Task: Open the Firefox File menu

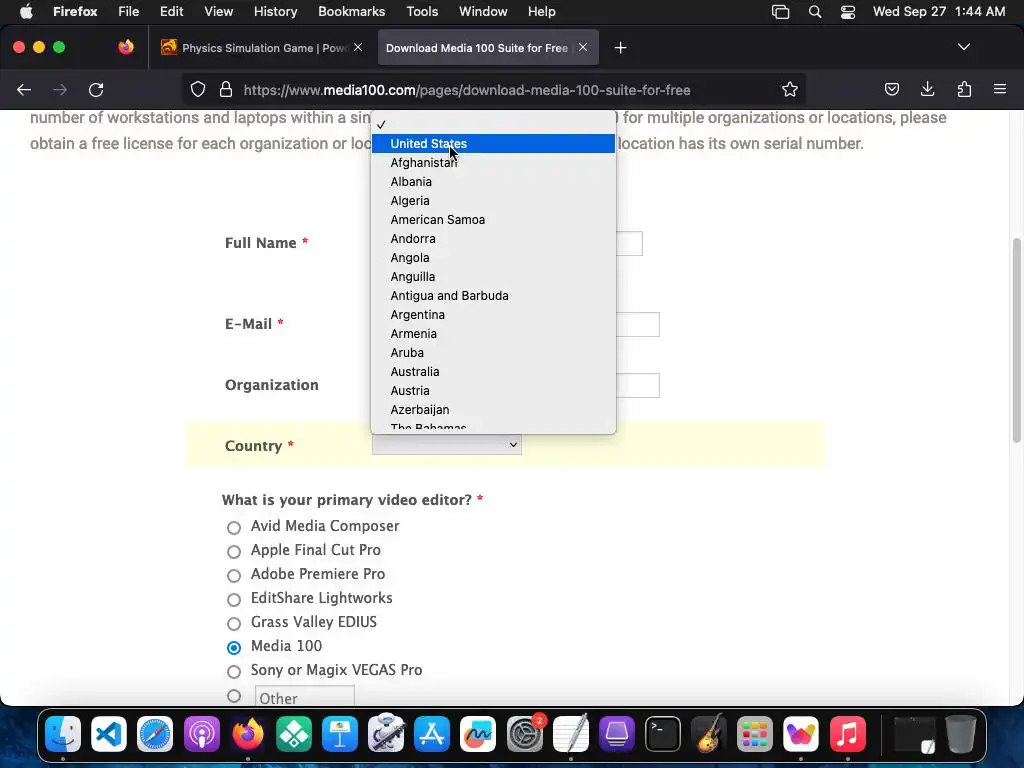Action: click(x=128, y=11)
